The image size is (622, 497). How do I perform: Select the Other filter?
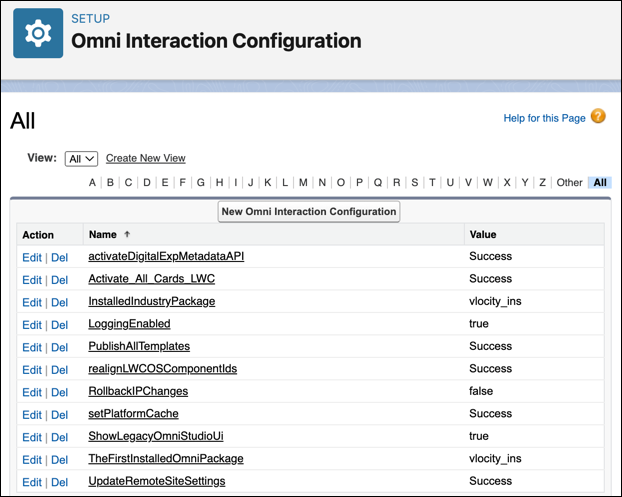[569, 183]
